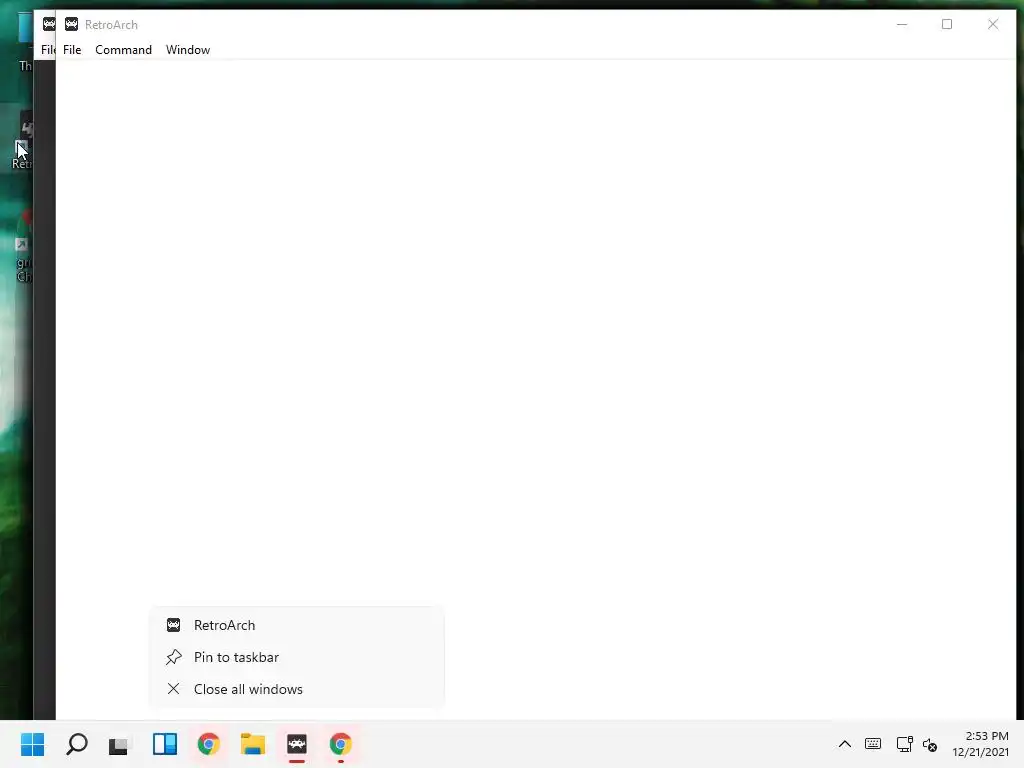
Task: Minimize the RetroArch window
Action: (x=902, y=24)
